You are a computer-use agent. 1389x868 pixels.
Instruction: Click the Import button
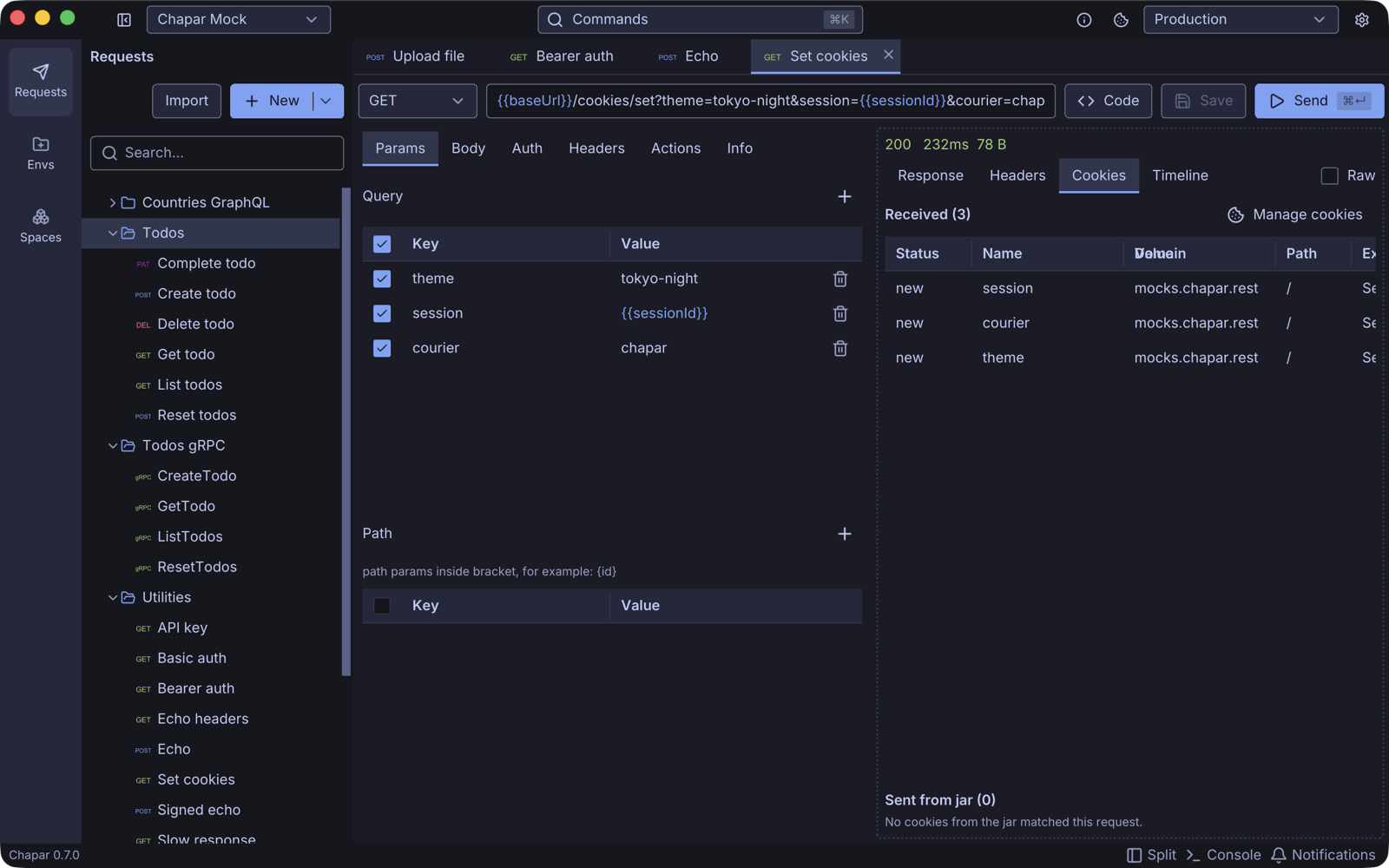pyautogui.click(x=187, y=101)
